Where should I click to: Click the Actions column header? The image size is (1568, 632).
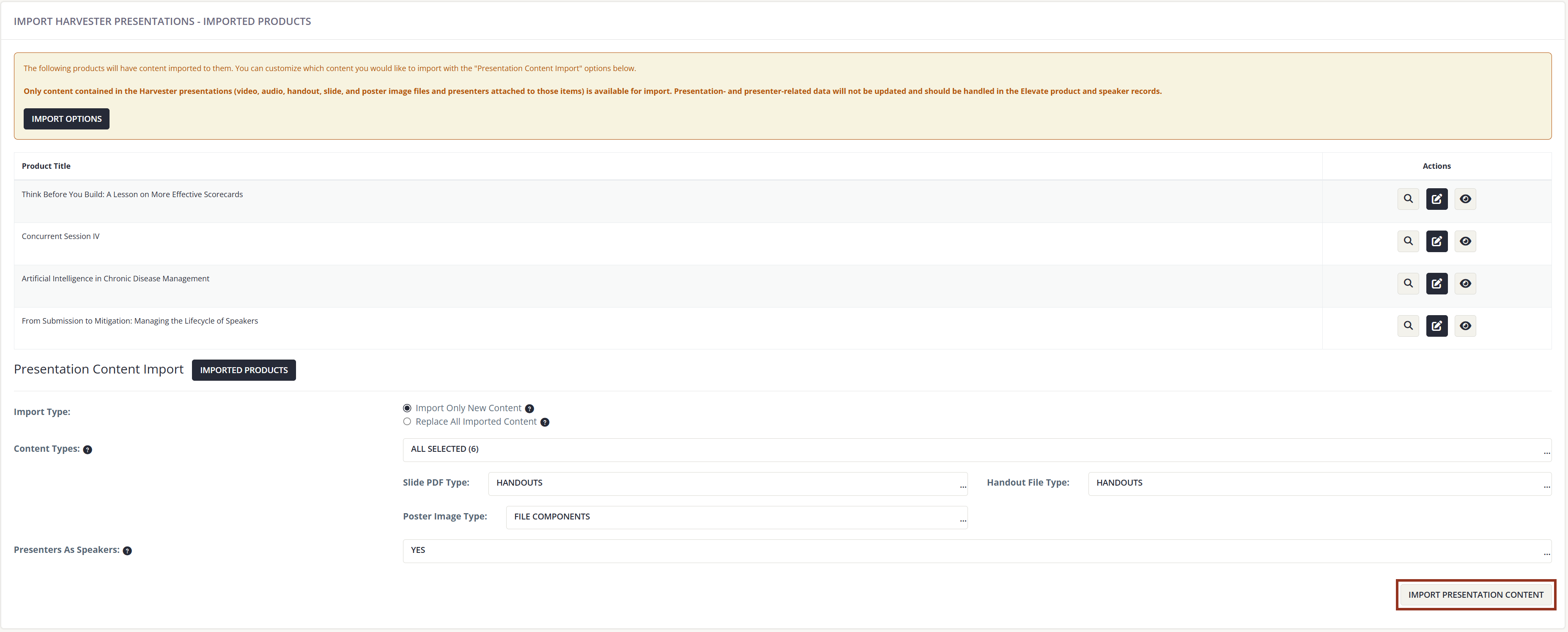(1436, 165)
